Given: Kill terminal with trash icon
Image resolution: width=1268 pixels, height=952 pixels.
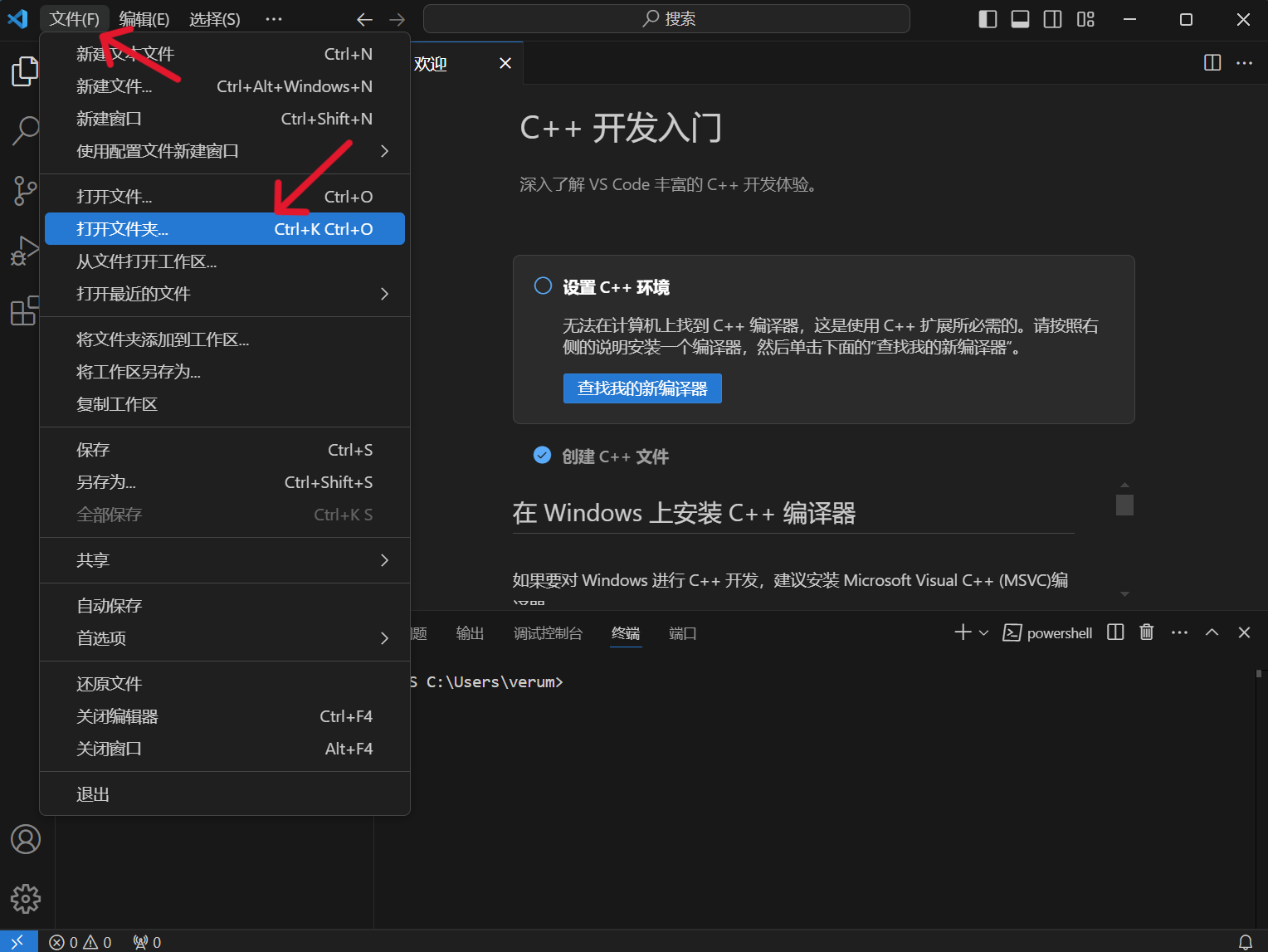Looking at the screenshot, I should 1147,632.
